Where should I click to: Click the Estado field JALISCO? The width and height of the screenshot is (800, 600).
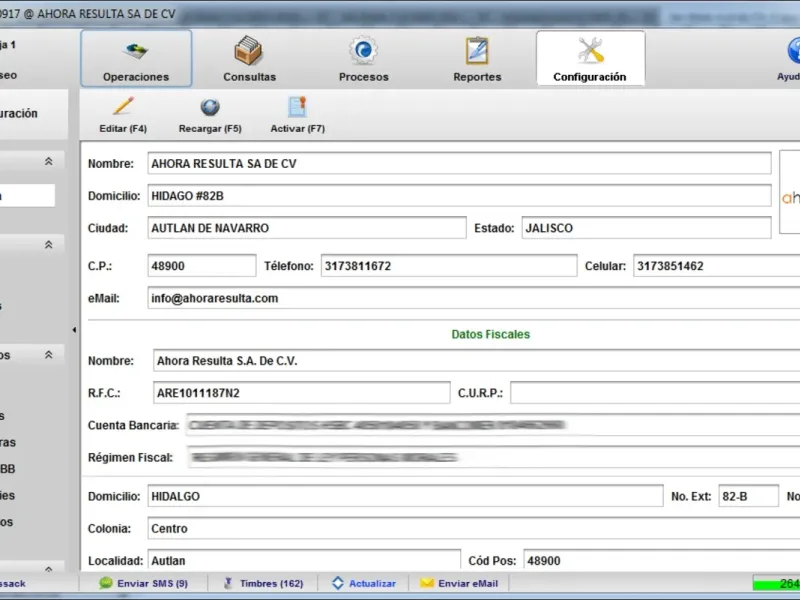click(646, 228)
